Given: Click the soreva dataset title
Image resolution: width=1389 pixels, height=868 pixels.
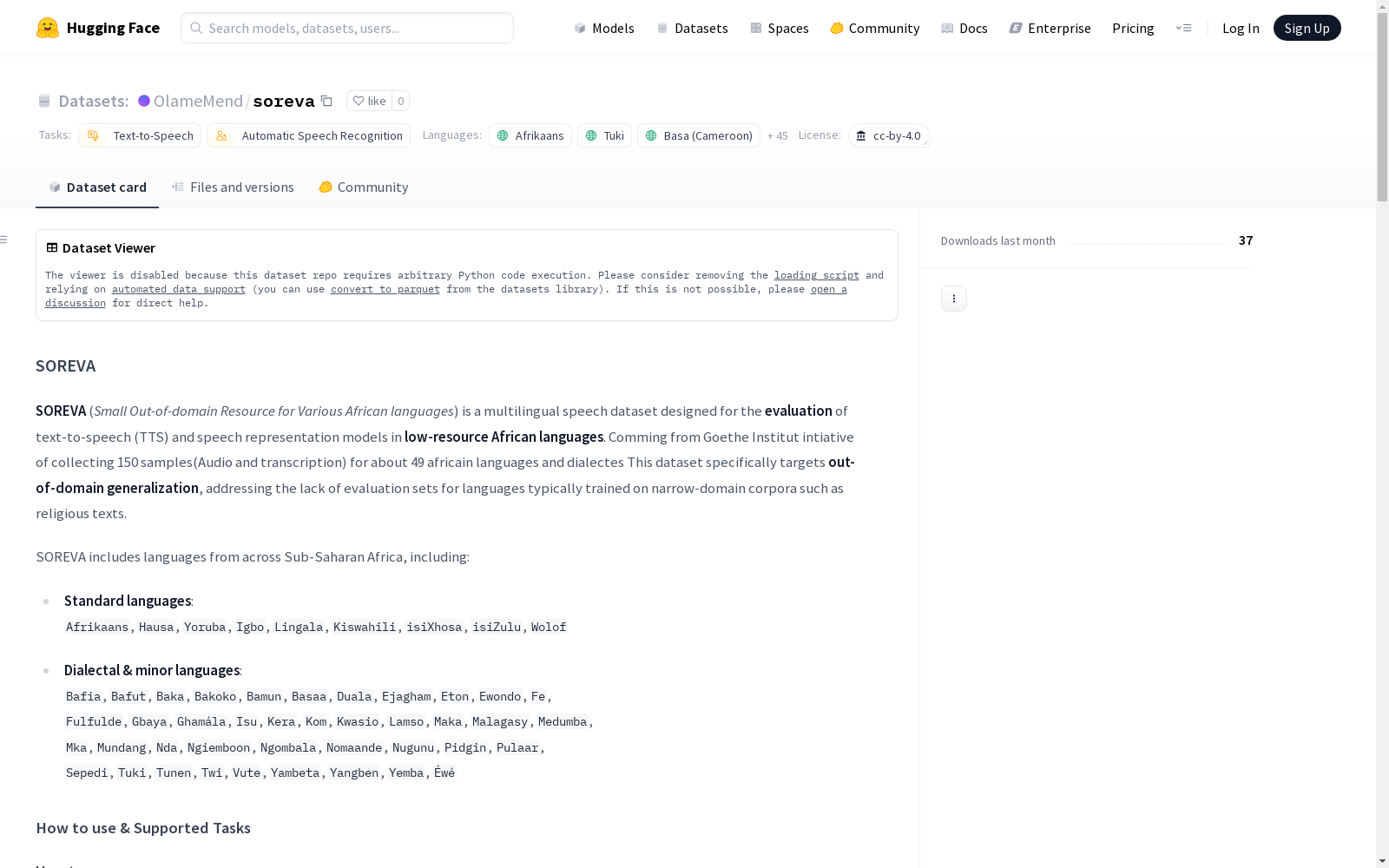Looking at the screenshot, I should (x=284, y=101).
